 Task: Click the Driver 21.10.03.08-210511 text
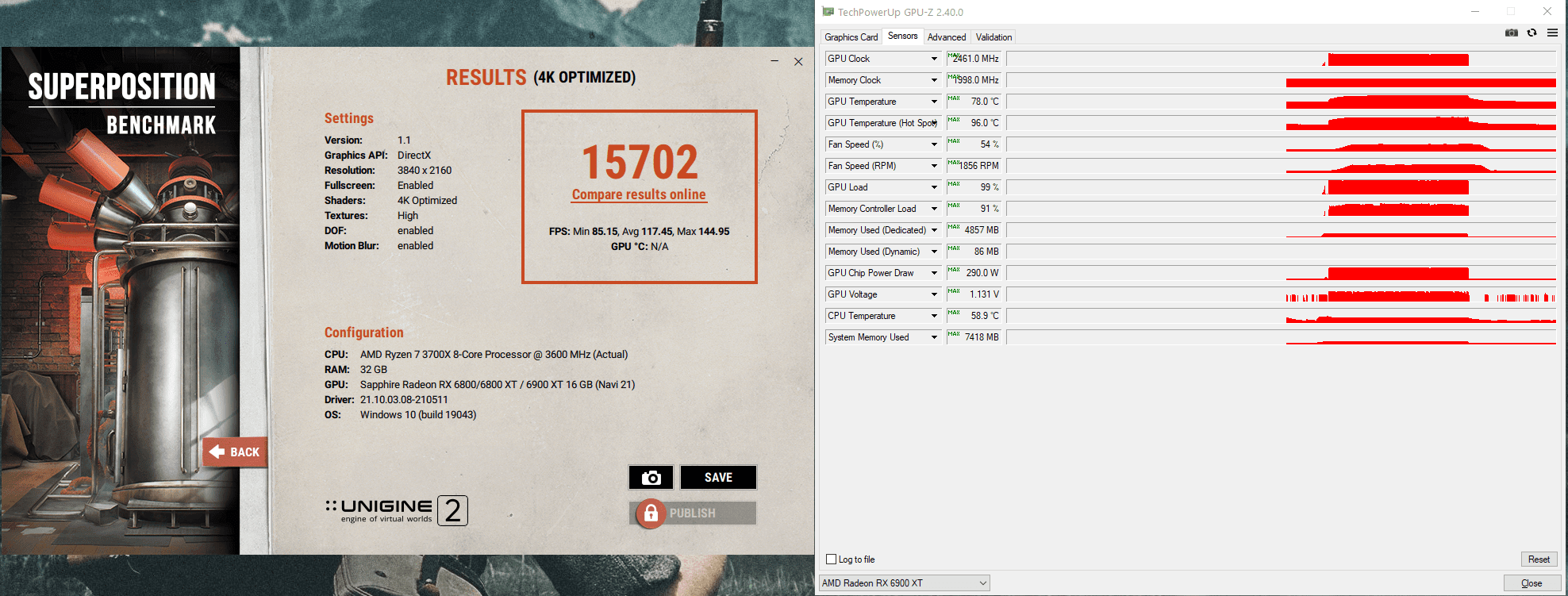point(404,400)
